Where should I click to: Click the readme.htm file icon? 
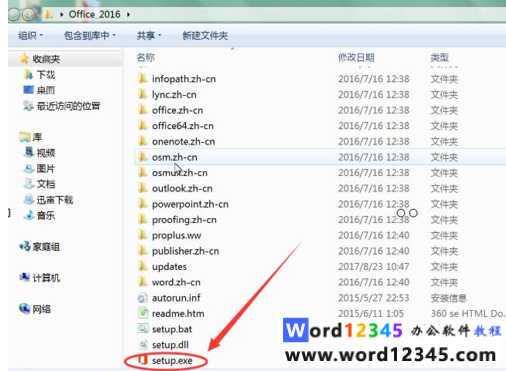[143, 313]
